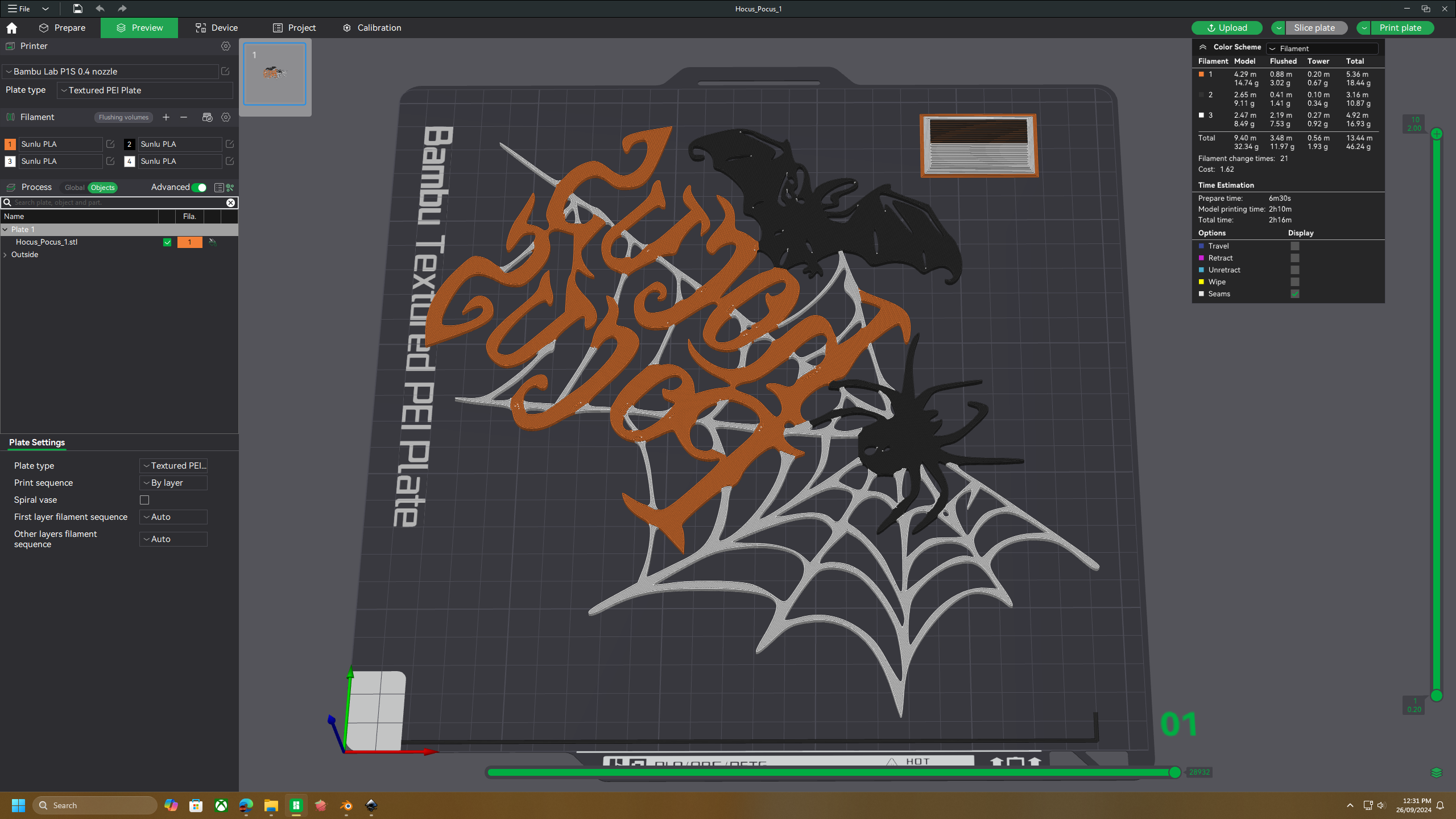Select plate 1 thumbnail
The width and height of the screenshot is (1456, 819).
pyautogui.click(x=275, y=74)
